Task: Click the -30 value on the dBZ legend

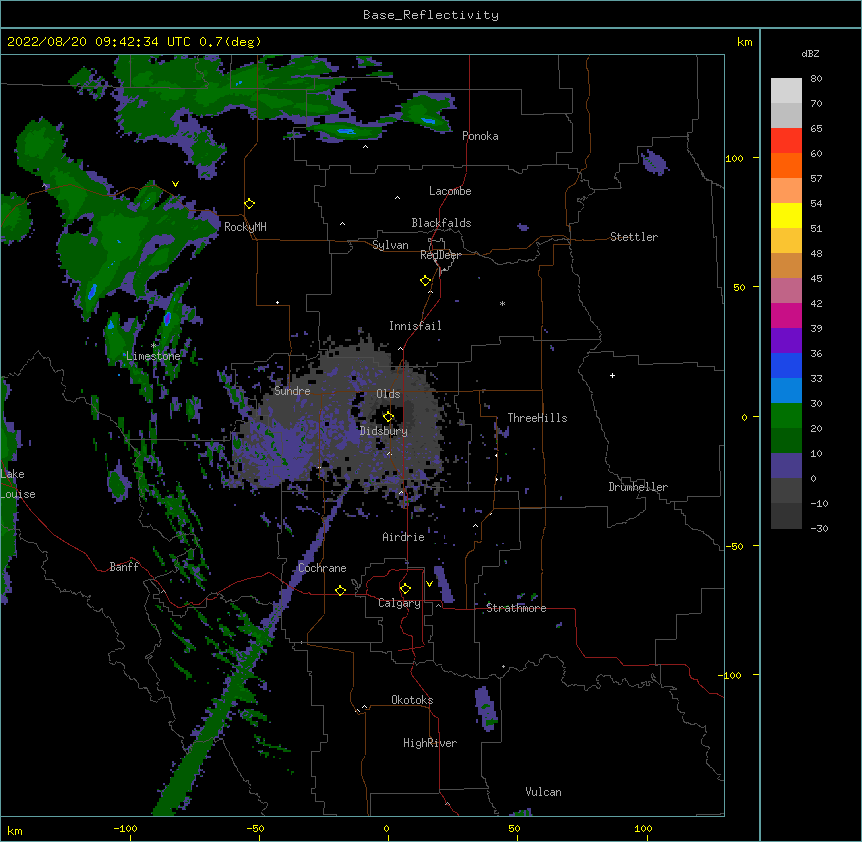Action: tap(819, 529)
